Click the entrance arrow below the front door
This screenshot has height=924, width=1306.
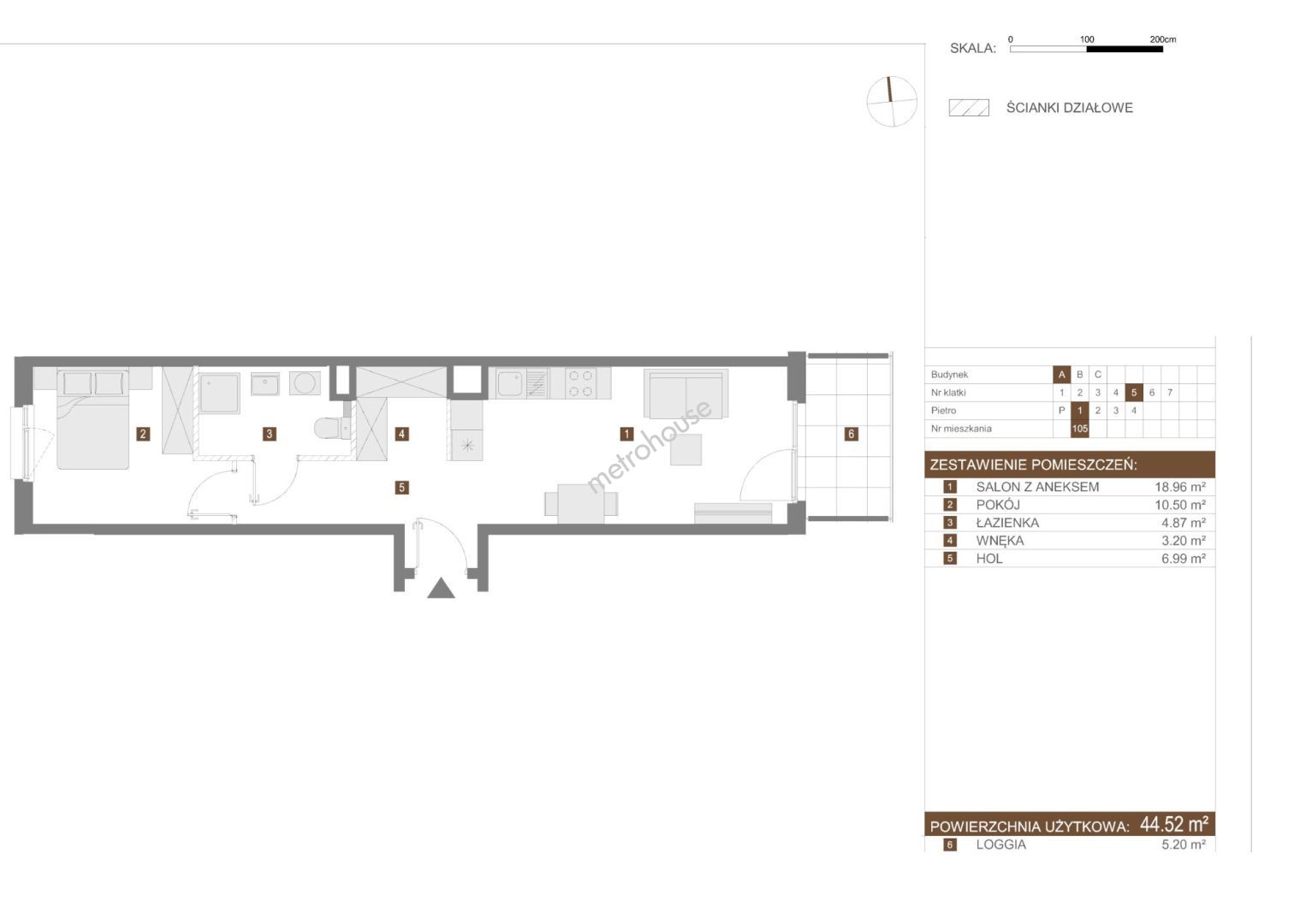click(x=441, y=589)
